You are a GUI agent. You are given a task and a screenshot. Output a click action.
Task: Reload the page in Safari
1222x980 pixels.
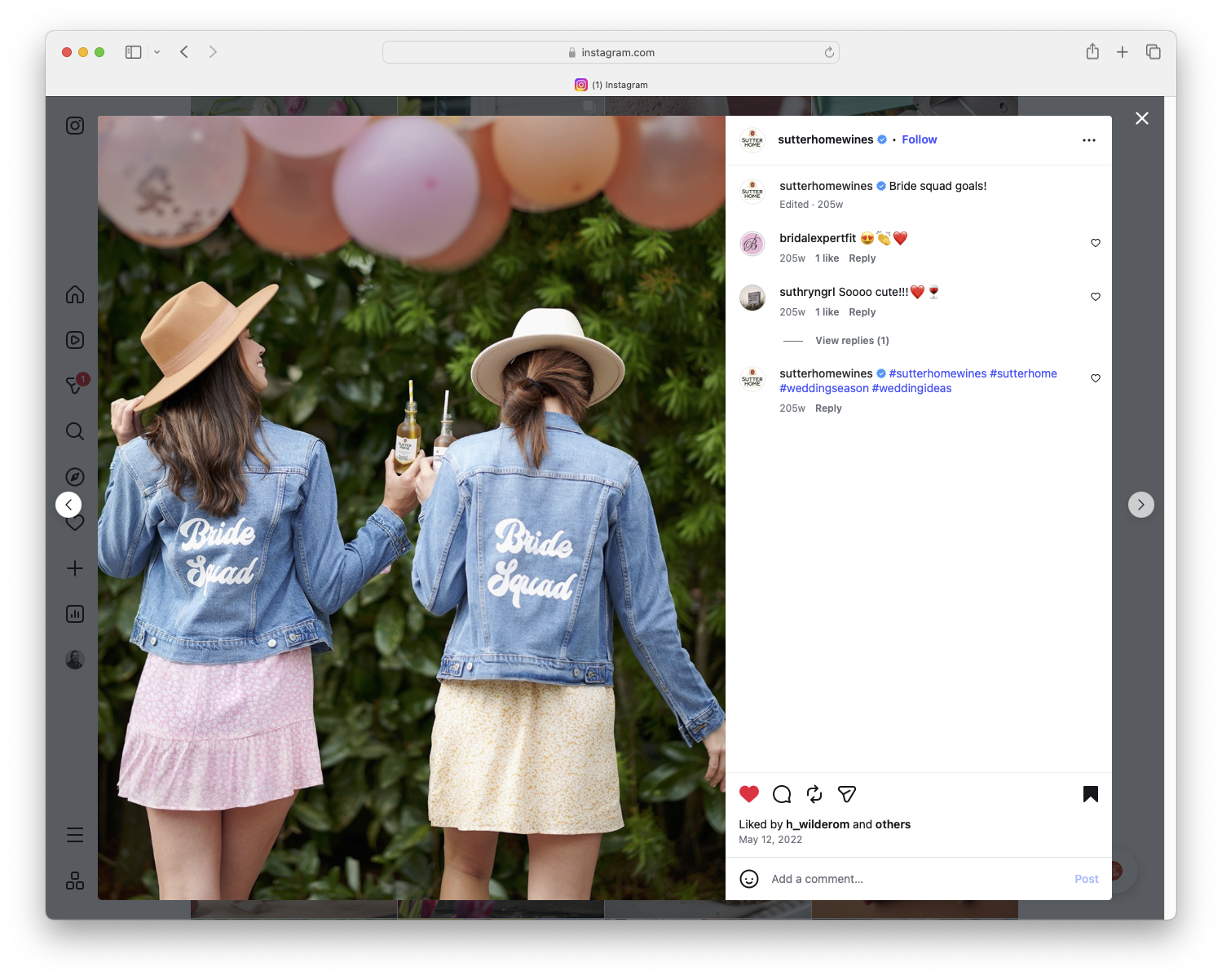(829, 52)
